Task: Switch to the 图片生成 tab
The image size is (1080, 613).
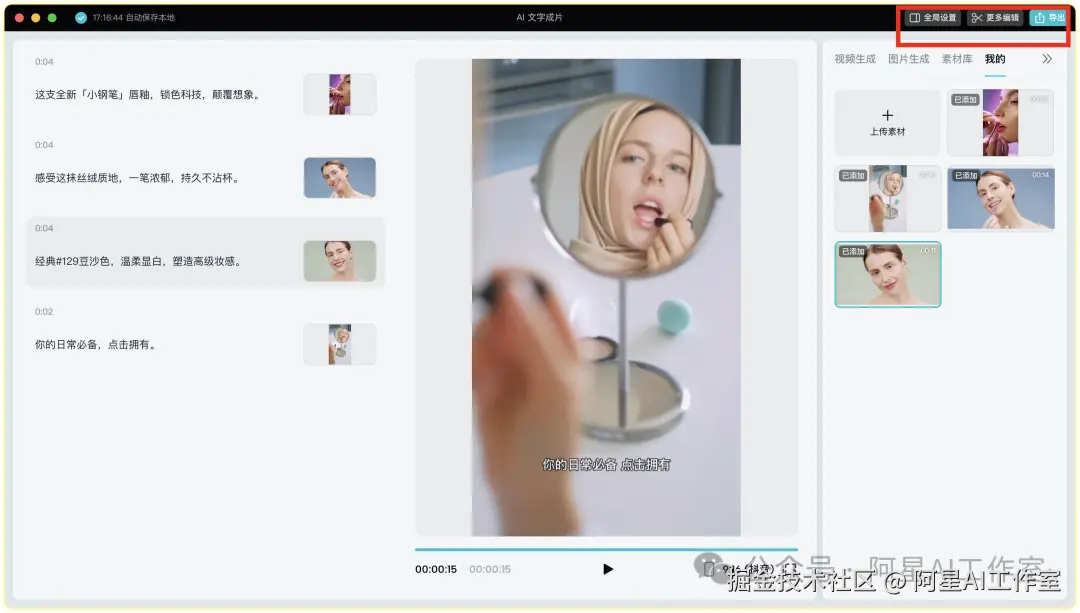Action: click(908, 59)
